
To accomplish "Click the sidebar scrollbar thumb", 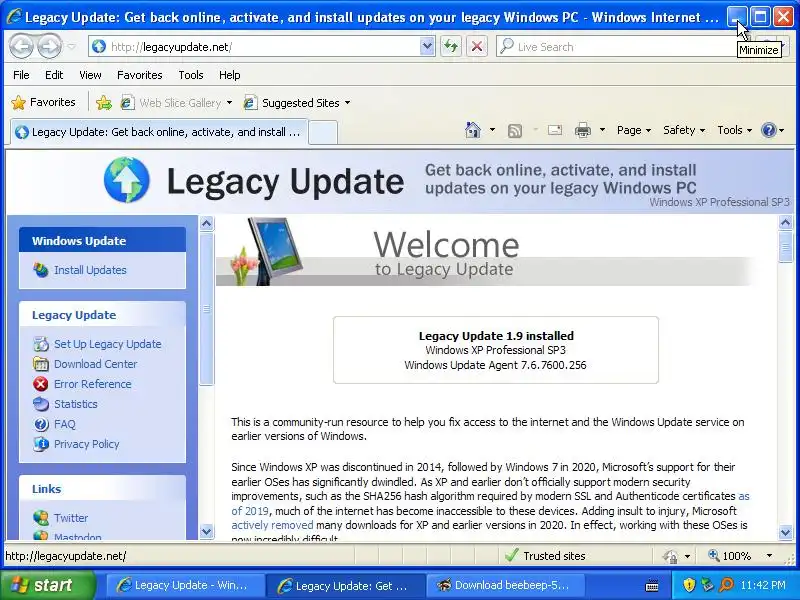I will tap(206, 309).
